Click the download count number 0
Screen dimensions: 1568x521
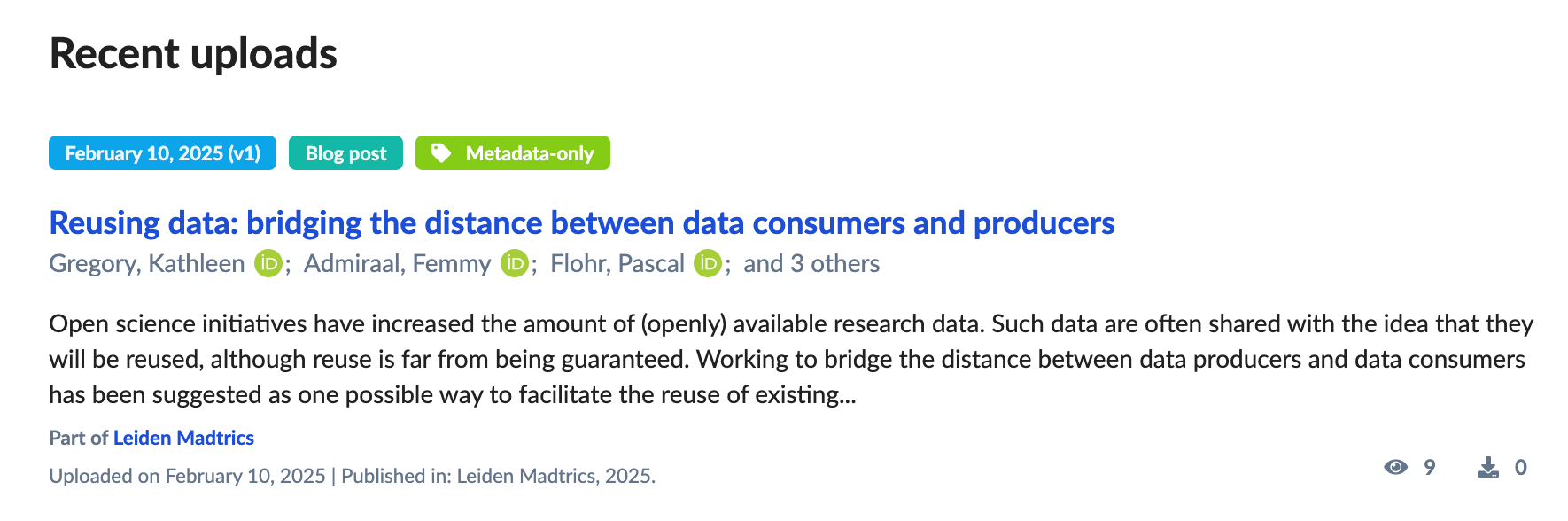tap(1520, 467)
